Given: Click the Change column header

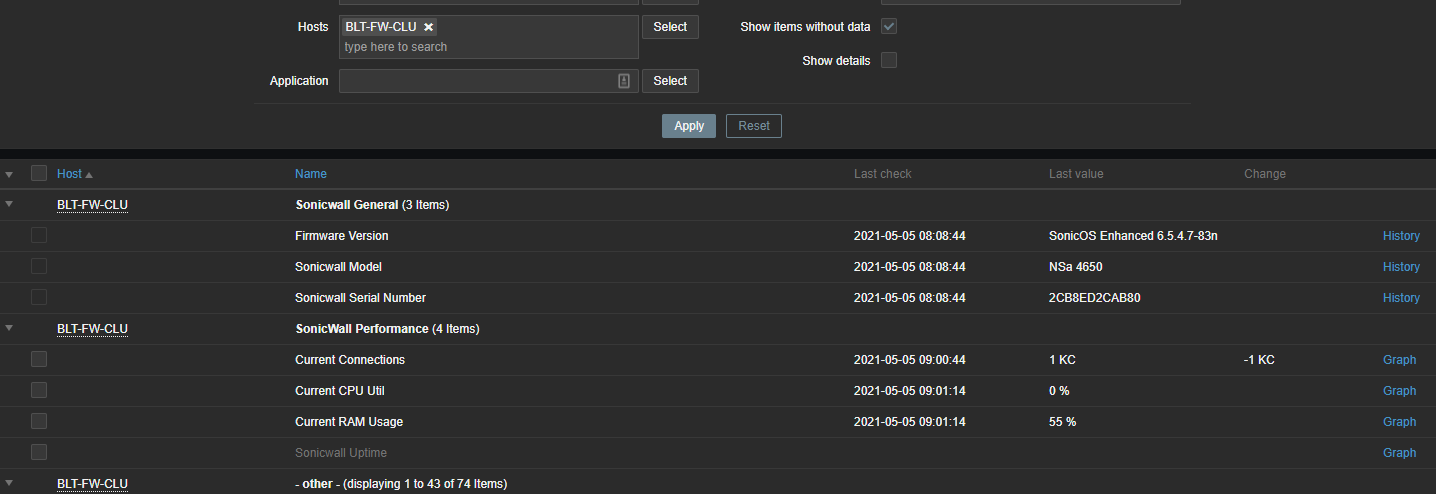Looking at the screenshot, I should [1265, 174].
